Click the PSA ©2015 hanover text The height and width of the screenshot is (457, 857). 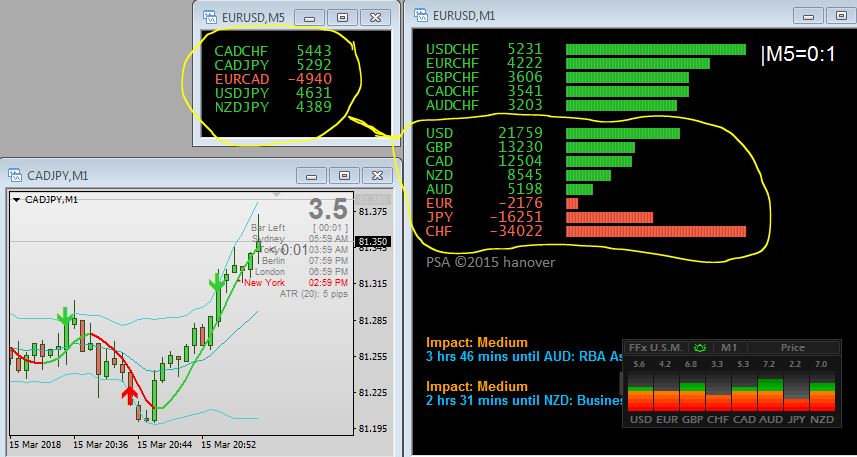click(490, 262)
